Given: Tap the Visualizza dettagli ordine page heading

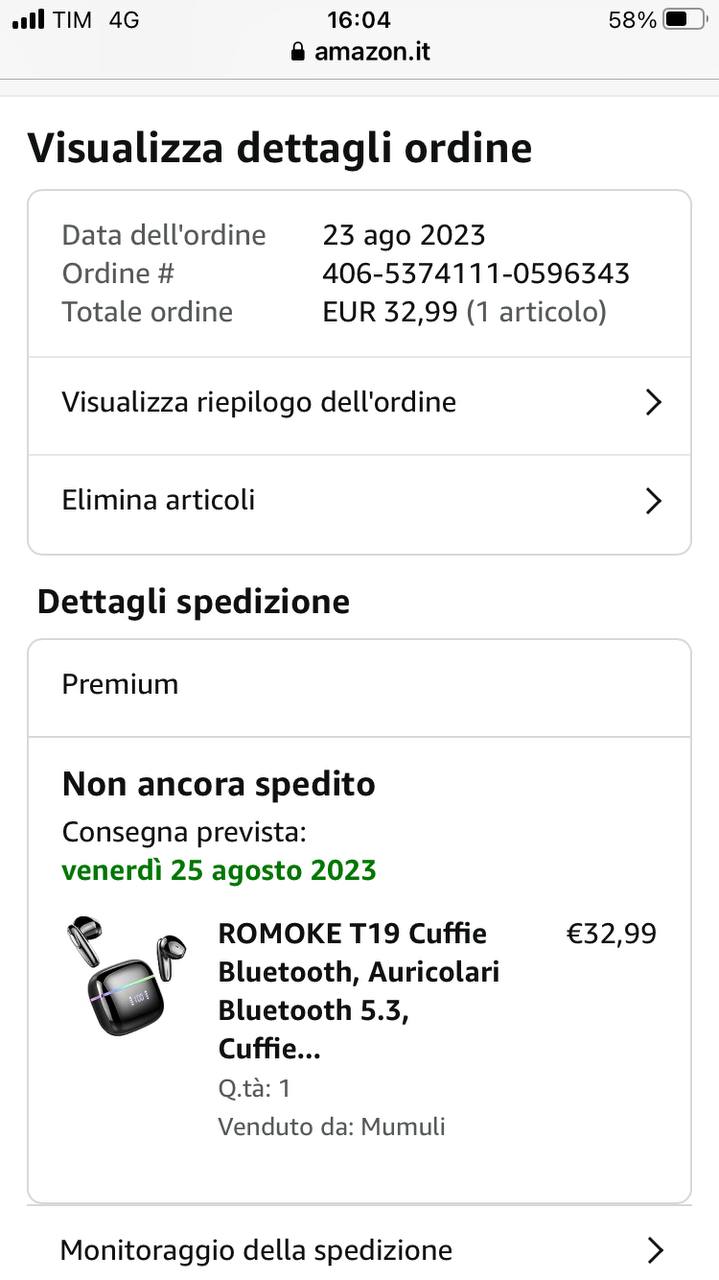Looking at the screenshot, I should pos(280,148).
